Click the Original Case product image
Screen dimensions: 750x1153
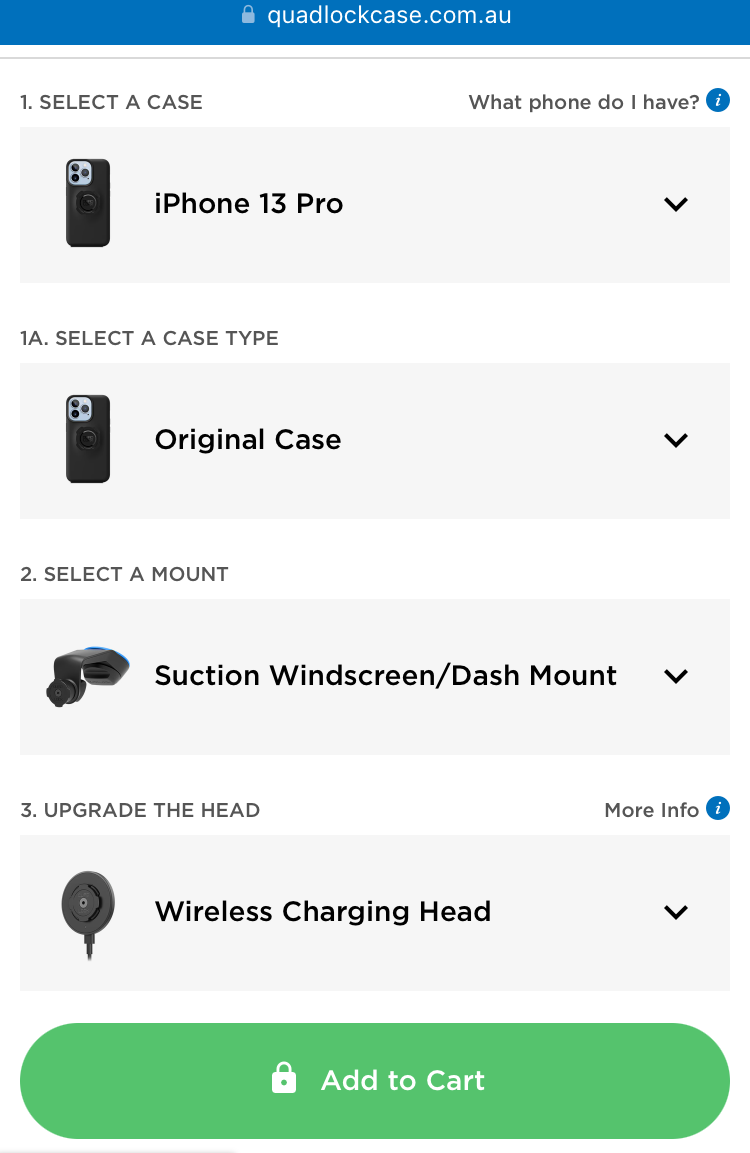(88, 439)
